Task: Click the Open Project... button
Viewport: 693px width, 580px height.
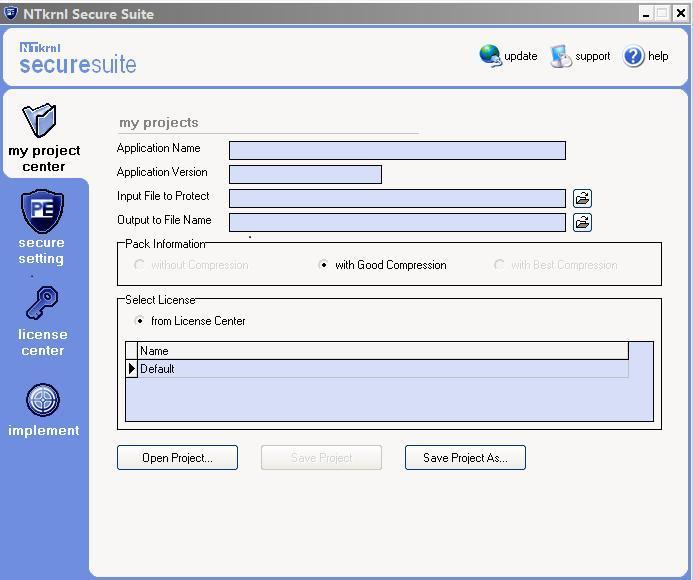Action: pos(177,458)
